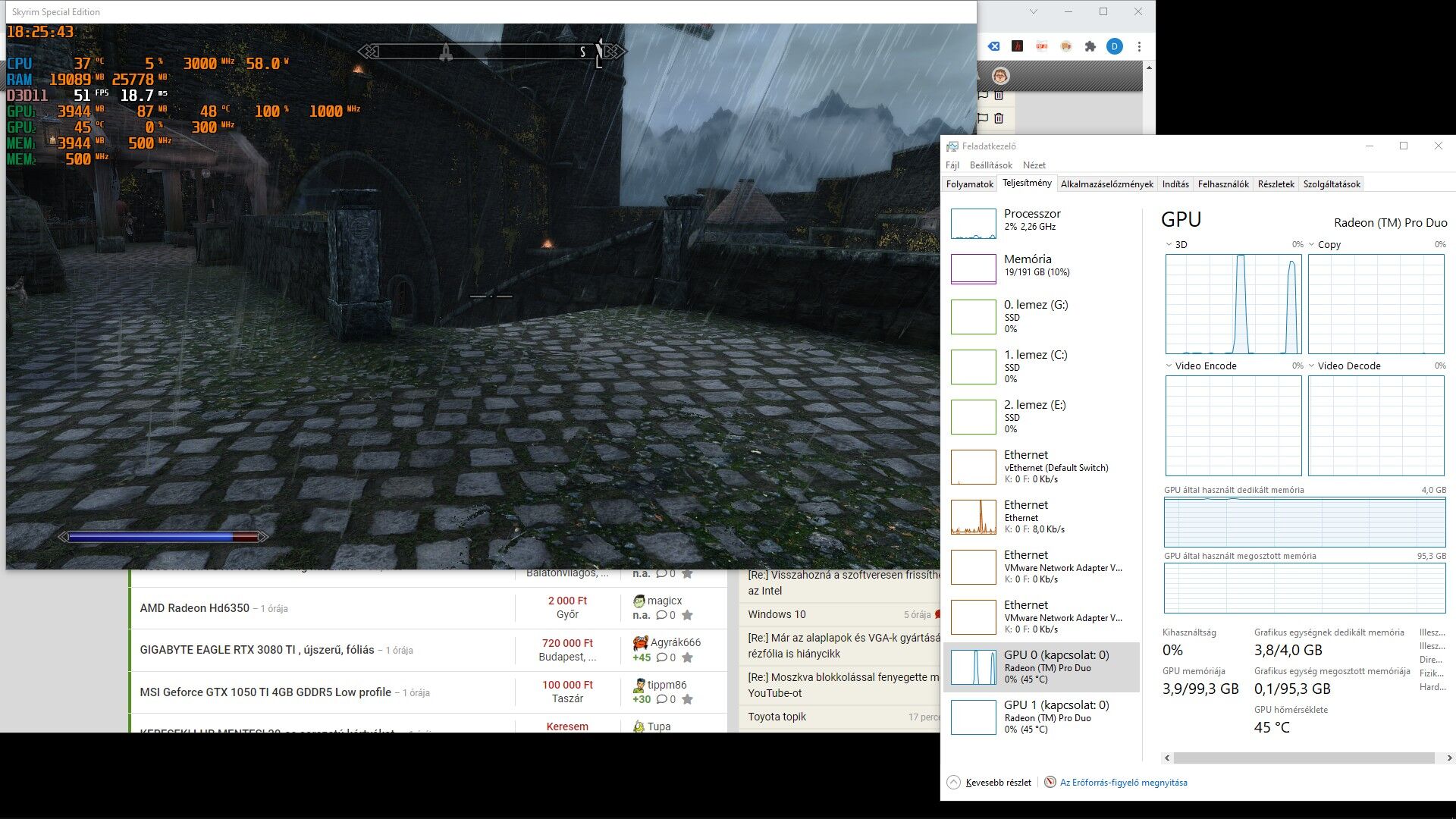Click the star icon in the magicx row
The image size is (1456, 819).
point(687,615)
